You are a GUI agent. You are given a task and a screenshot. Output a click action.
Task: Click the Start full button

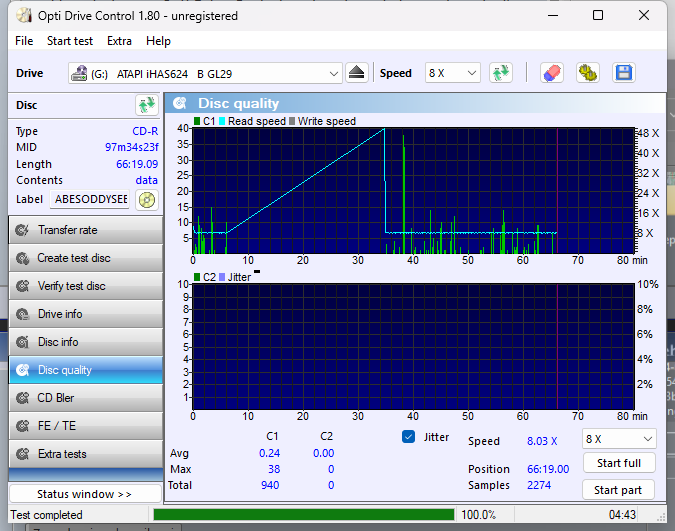click(618, 463)
